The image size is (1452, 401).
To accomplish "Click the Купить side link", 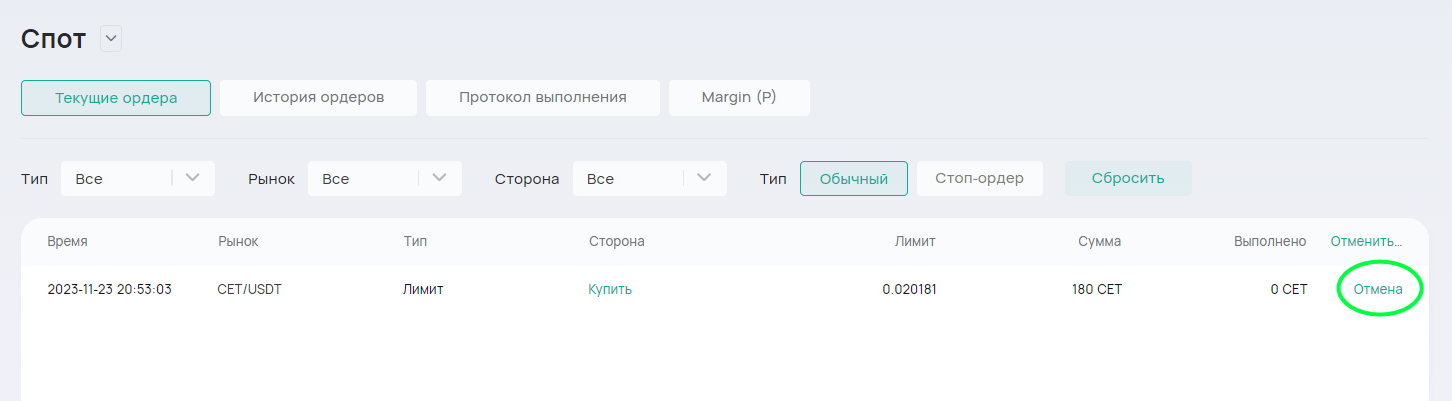I will point(610,289).
